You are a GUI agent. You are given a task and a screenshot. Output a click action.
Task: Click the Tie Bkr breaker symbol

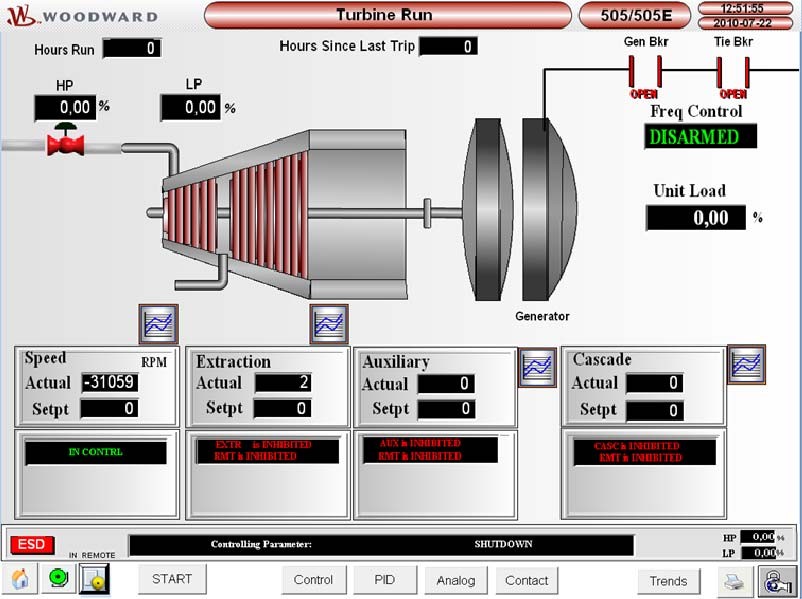click(733, 72)
